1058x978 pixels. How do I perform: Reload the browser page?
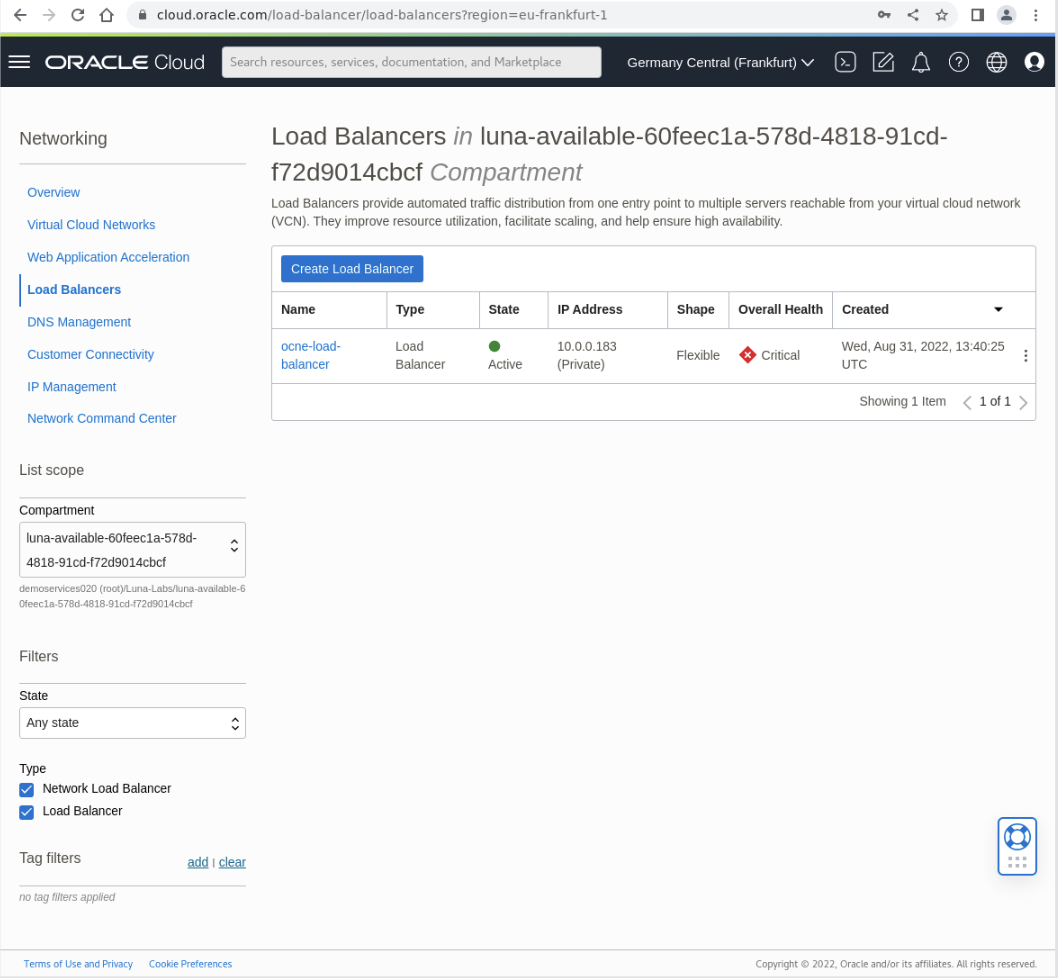tap(78, 15)
